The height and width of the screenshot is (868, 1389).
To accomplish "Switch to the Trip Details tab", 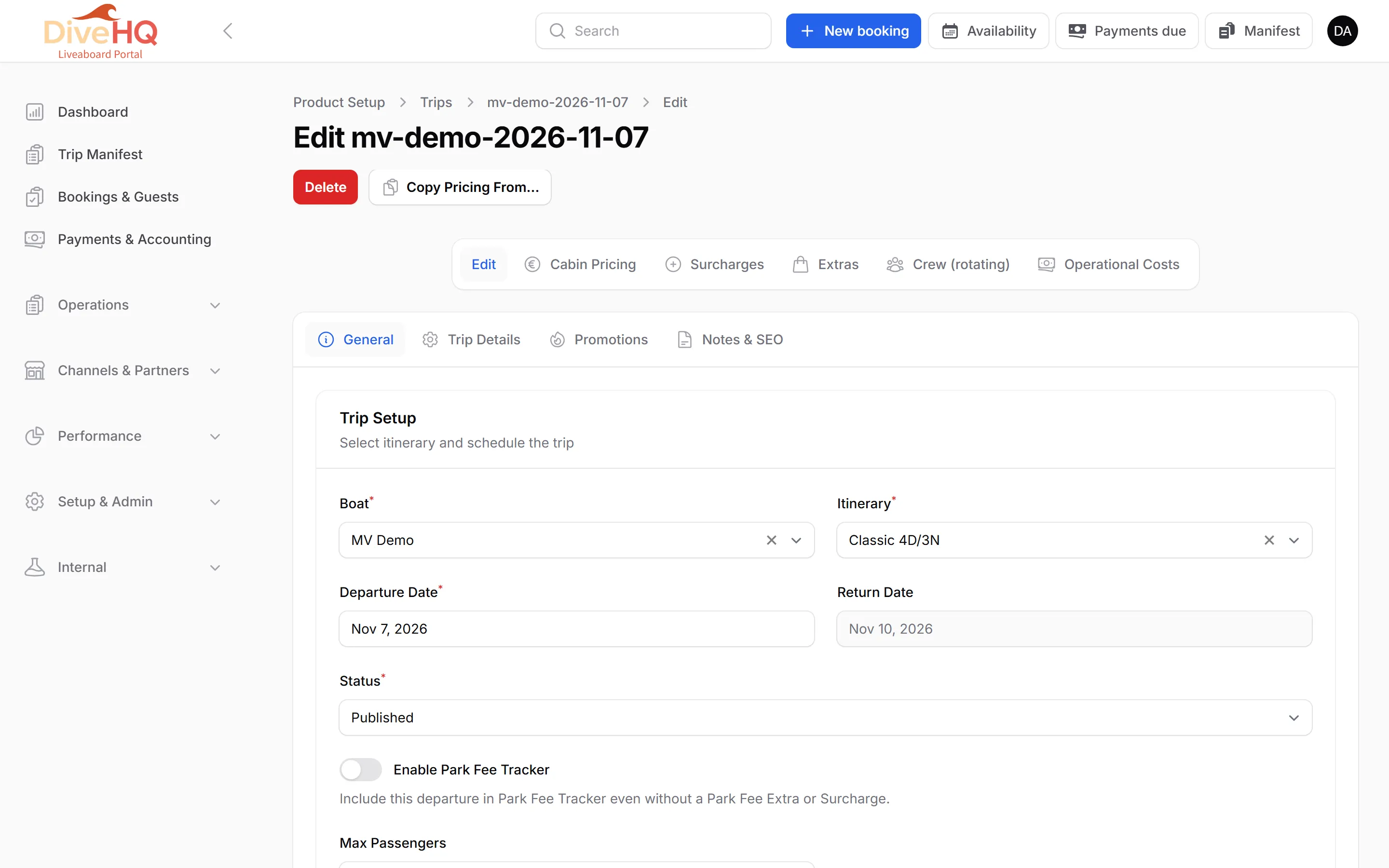I will pyautogui.click(x=471, y=339).
